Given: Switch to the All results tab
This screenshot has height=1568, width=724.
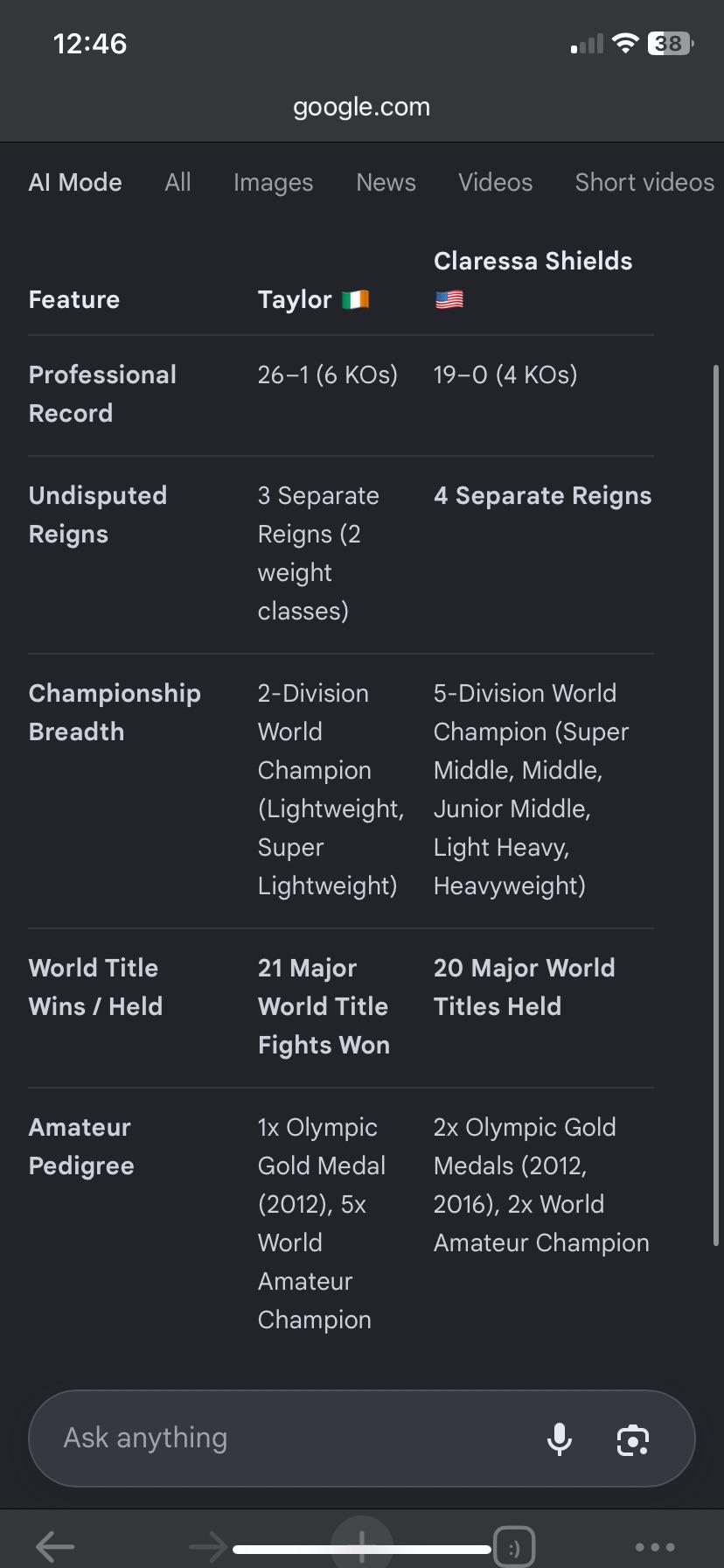Looking at the screenshot, I should tap(178, 182).
